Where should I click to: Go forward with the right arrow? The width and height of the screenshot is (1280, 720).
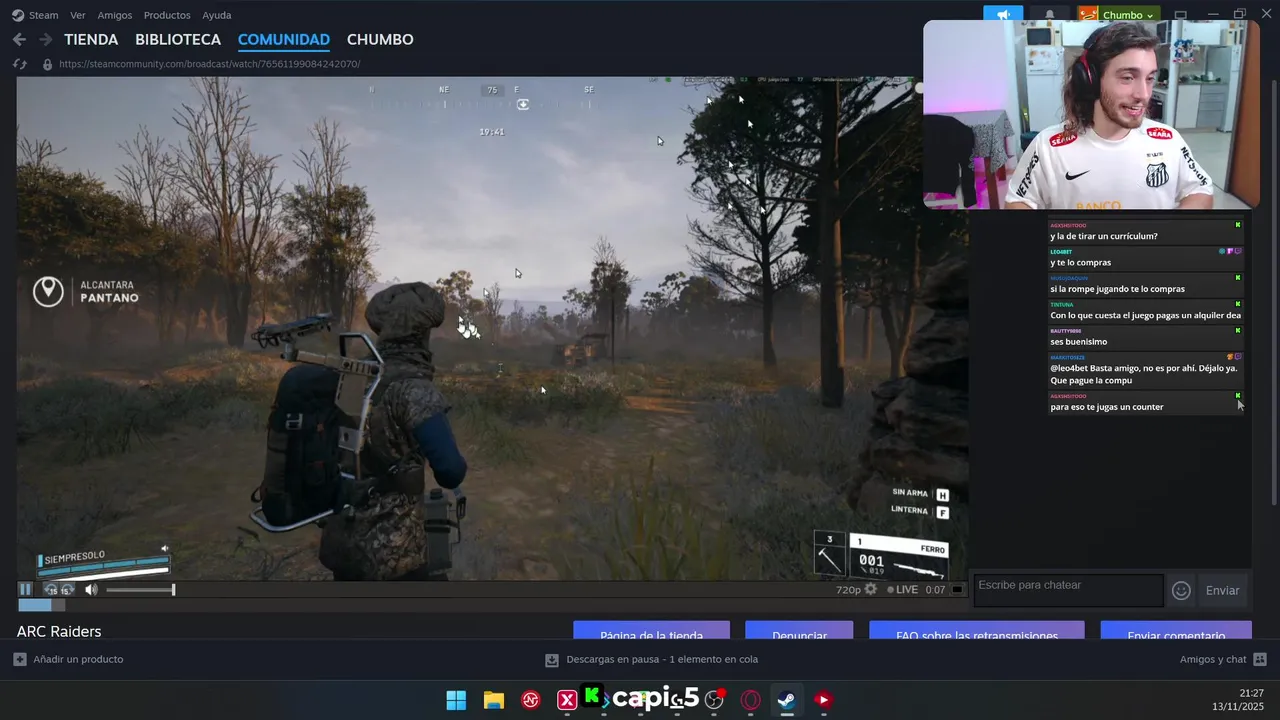coord(45,39)
